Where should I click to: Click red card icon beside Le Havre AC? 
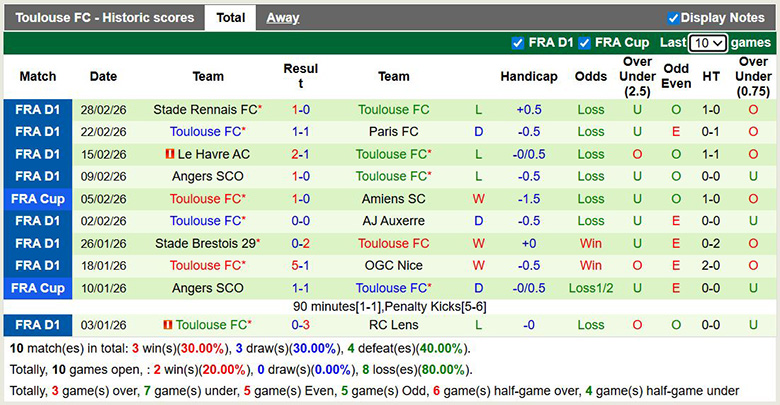point(169,154)
